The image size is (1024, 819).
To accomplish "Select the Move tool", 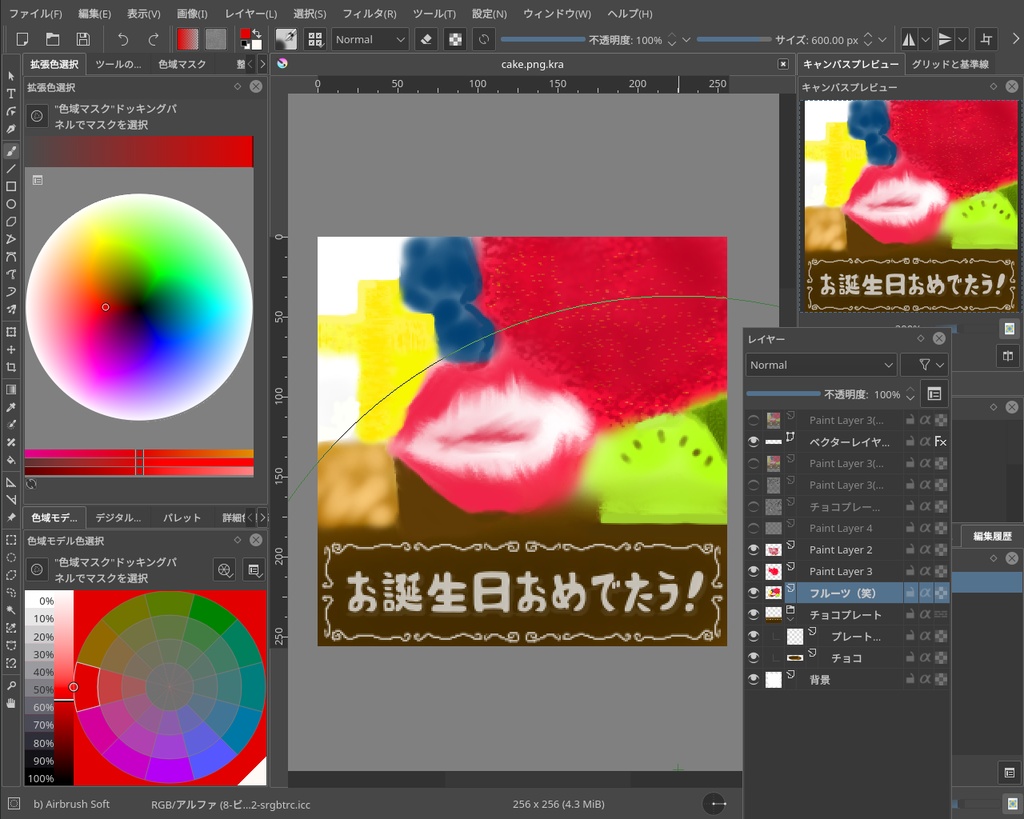I will [10, 349].
